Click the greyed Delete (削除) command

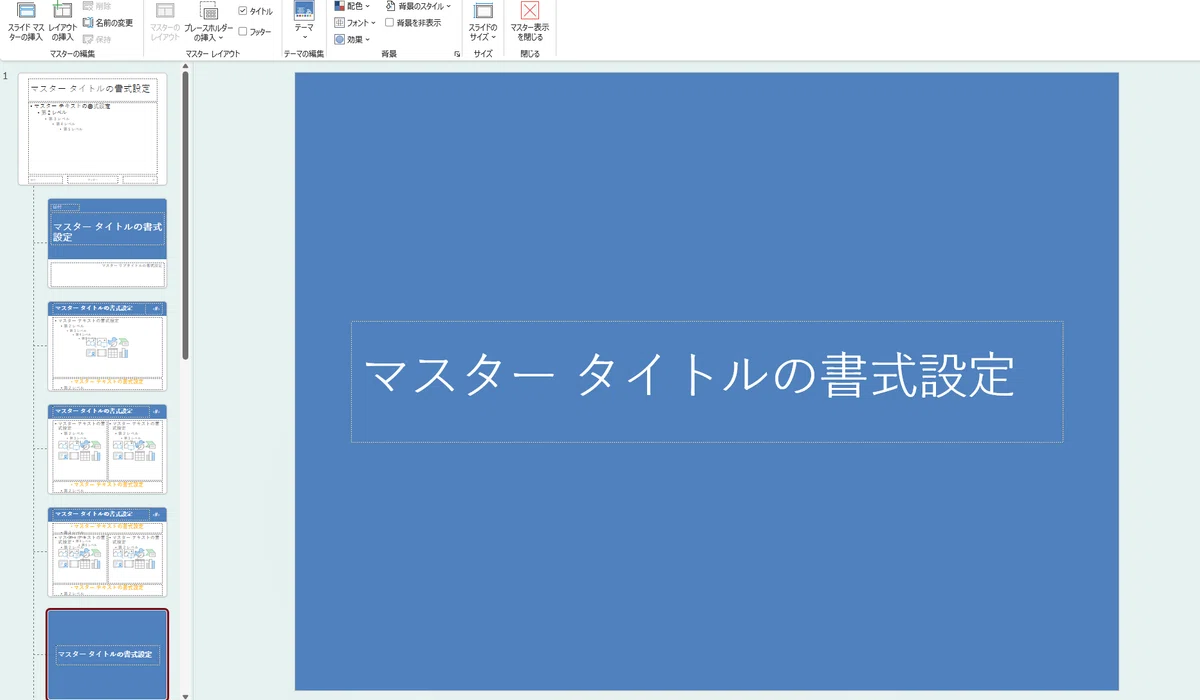pyautogui.click(x=97, y=6)
